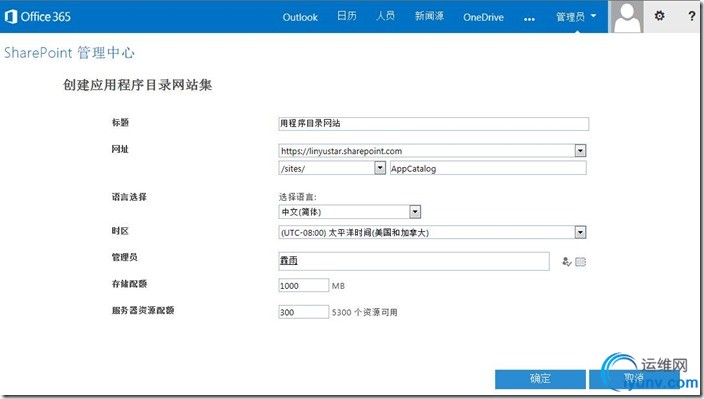Image resolution: width=704 pixels, height=399 pixels.
Task: Open 日历 calendar in the top bar
Action: pyautogui.click(x=347, y=16)
